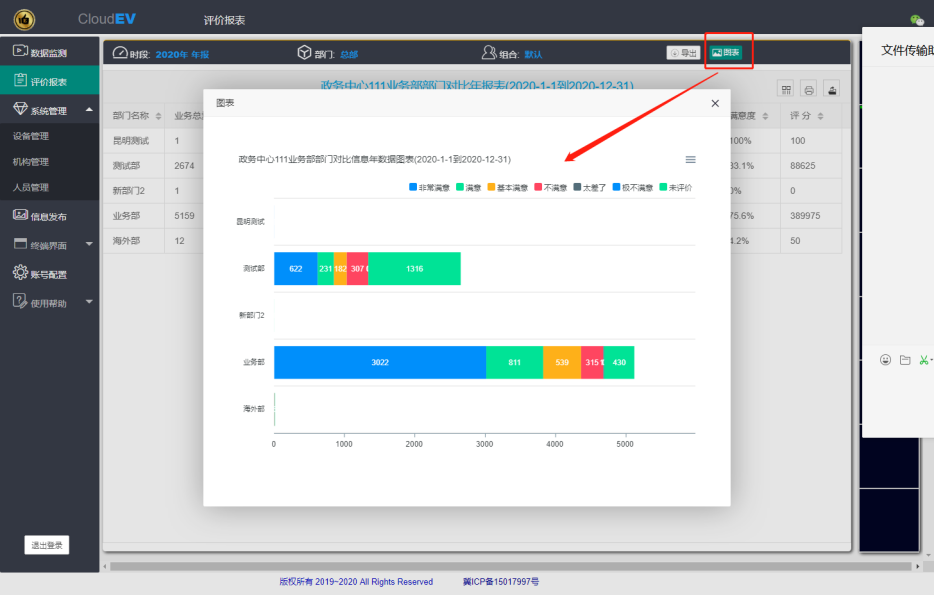The image size is (934, 595).
Task: Click the 新部门2 chart axis label
Action: click(x=251, y=315)
